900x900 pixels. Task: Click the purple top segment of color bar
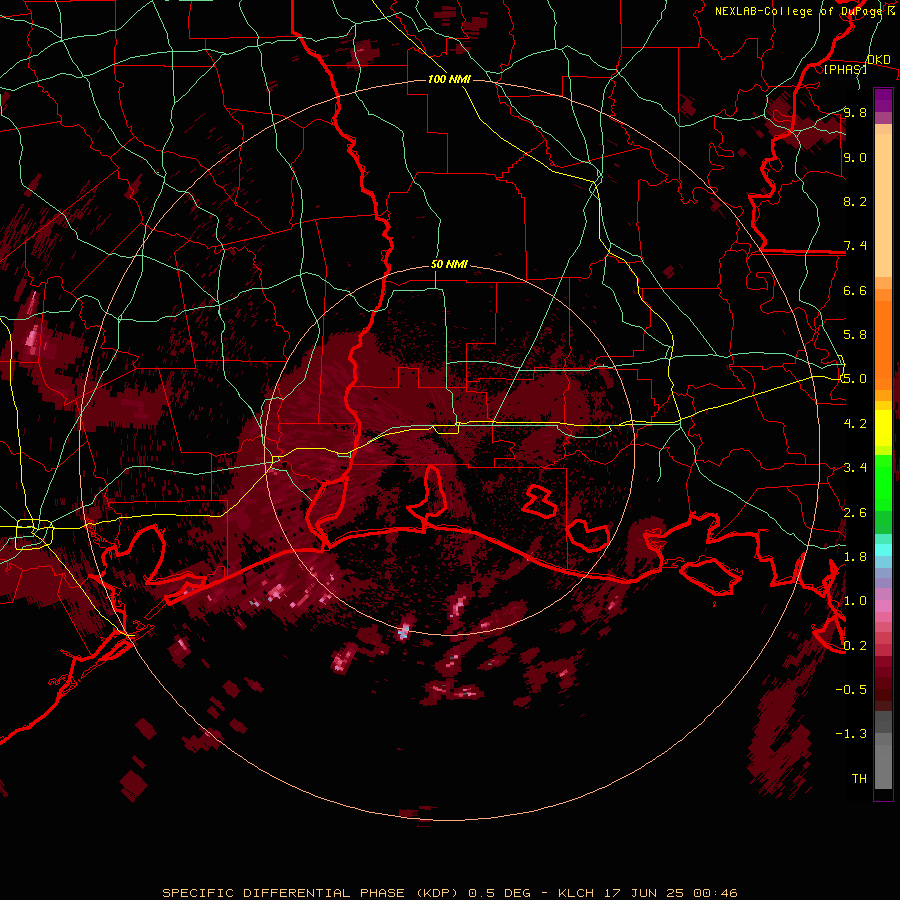coord(883,100)
